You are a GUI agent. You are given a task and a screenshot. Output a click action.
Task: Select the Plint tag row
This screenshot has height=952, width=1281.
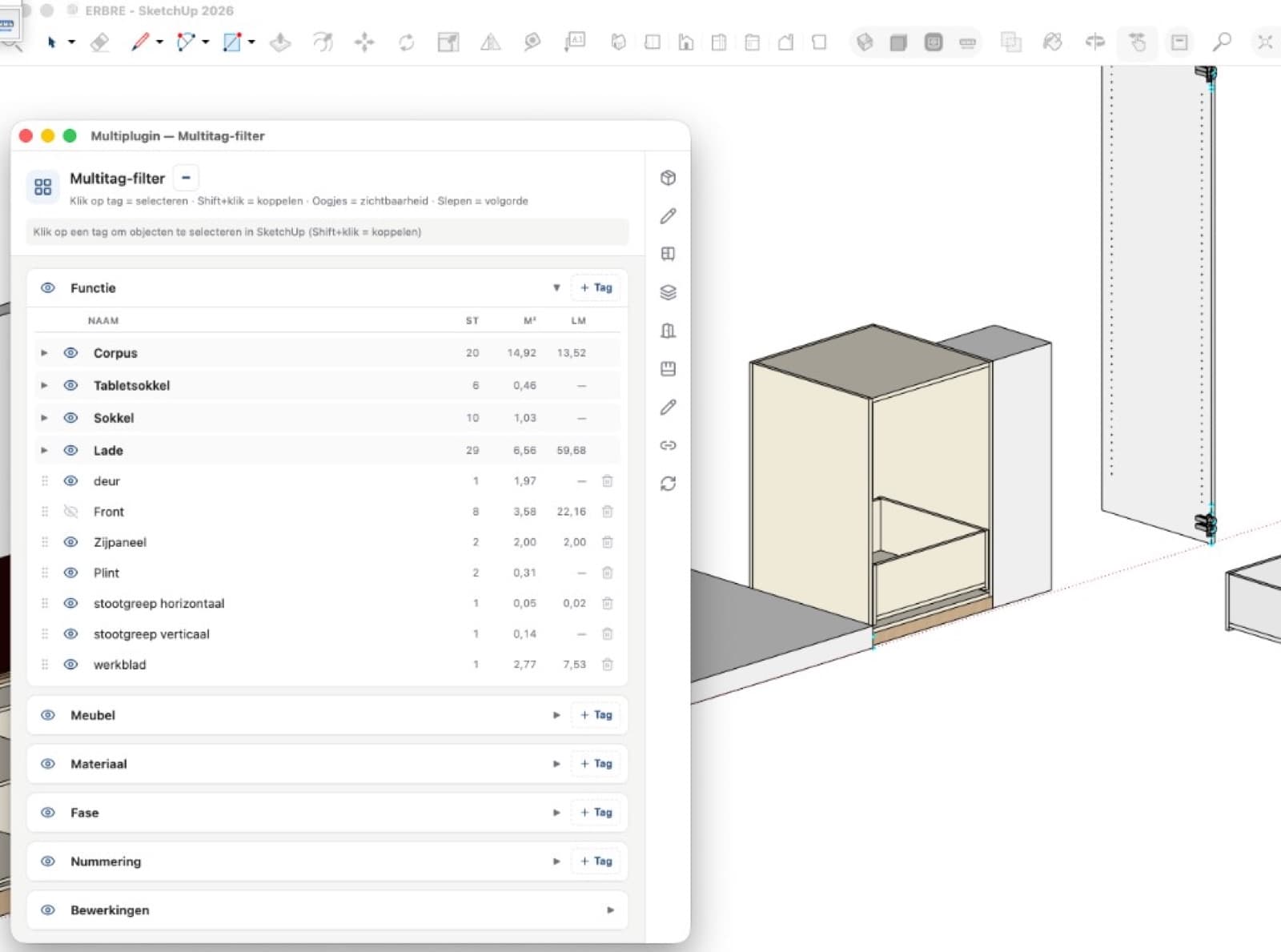coord(328,573)
